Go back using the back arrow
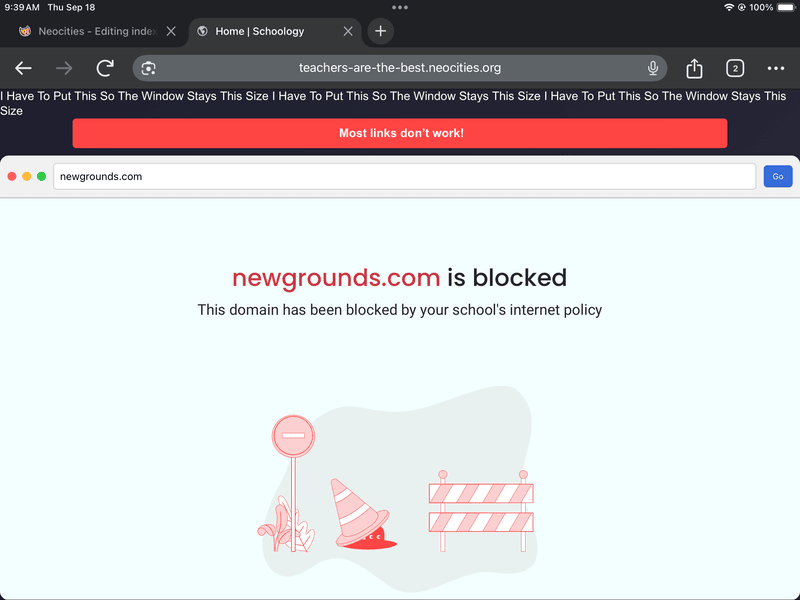This screenshot has height=600, width=800. (23, 68)
